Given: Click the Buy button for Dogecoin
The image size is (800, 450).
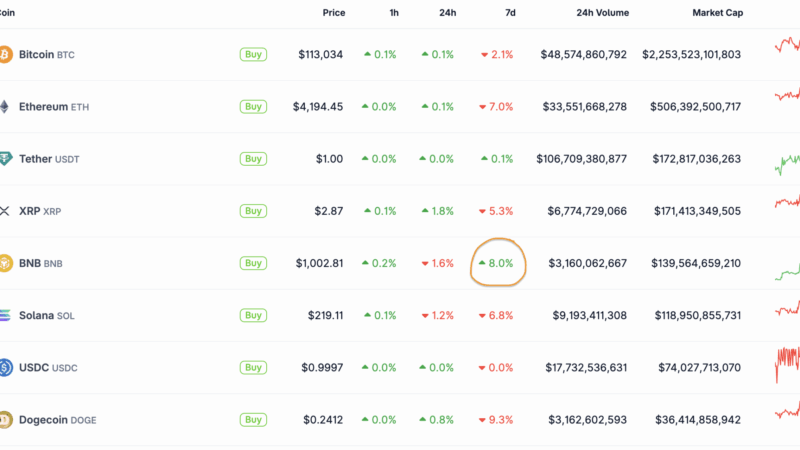Looking at the screenshot, I should (x=253, y=420).
